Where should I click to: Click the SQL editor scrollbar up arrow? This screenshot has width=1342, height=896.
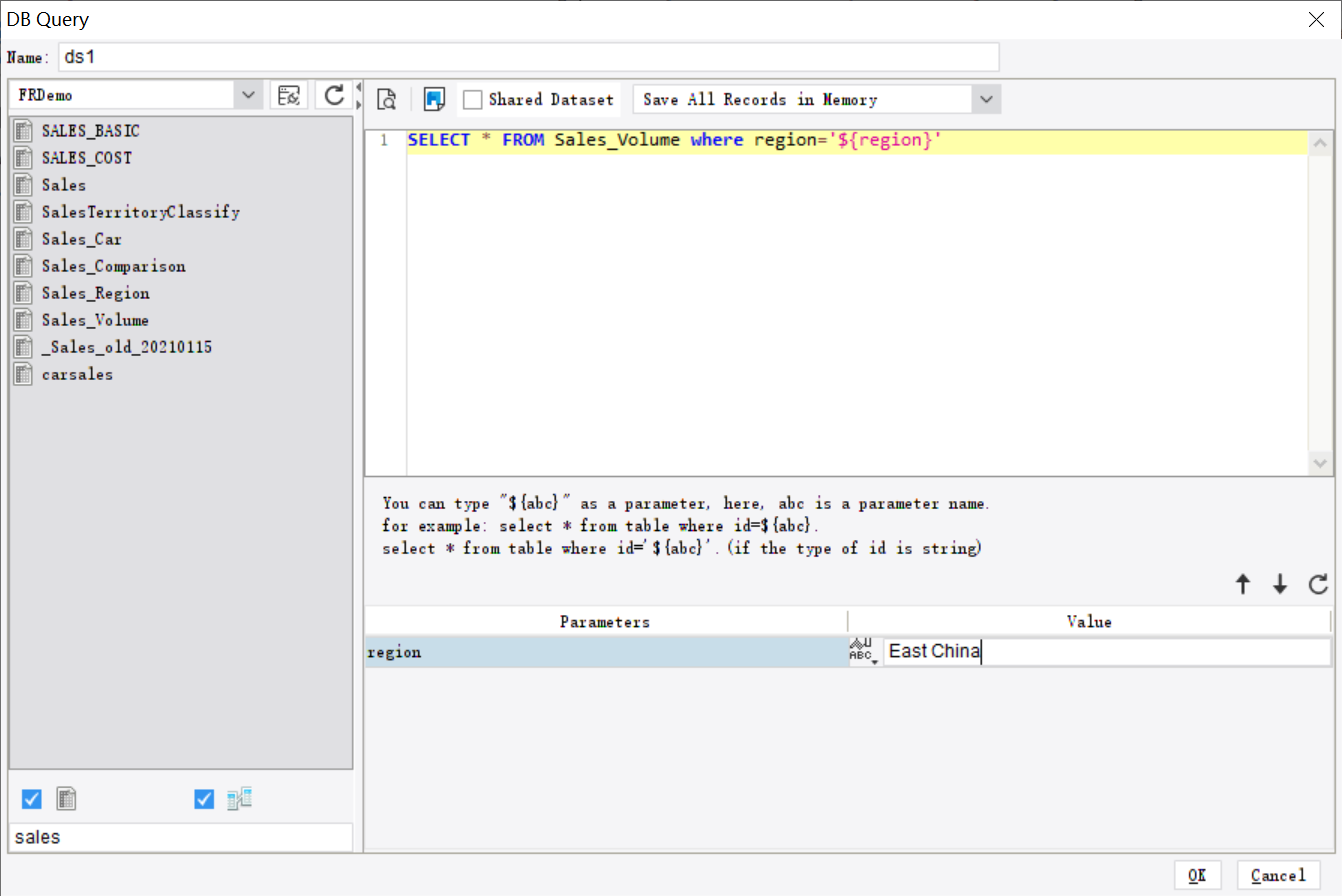pos(1320,144)
